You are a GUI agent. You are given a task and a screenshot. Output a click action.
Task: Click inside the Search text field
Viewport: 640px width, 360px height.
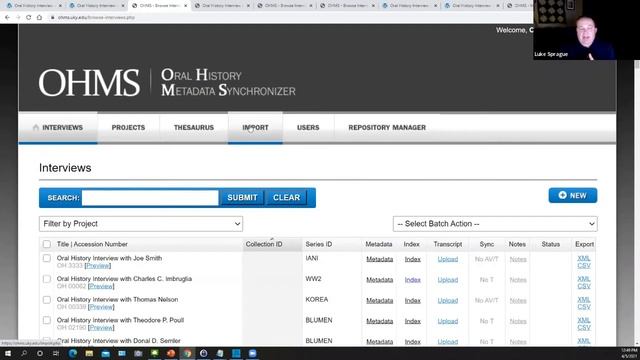tap(150, 198)
